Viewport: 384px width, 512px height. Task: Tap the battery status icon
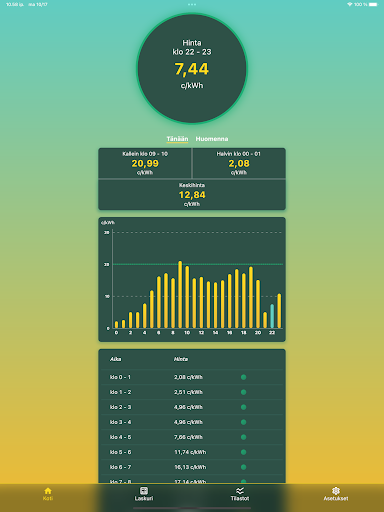[x=373, y=4]
